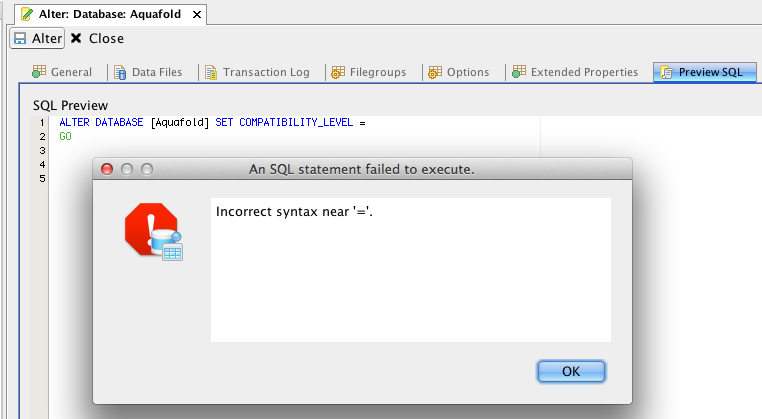Viewport: 762px width, 419px height.
Task: Open the Data Files tab
Action: point(148,72)
